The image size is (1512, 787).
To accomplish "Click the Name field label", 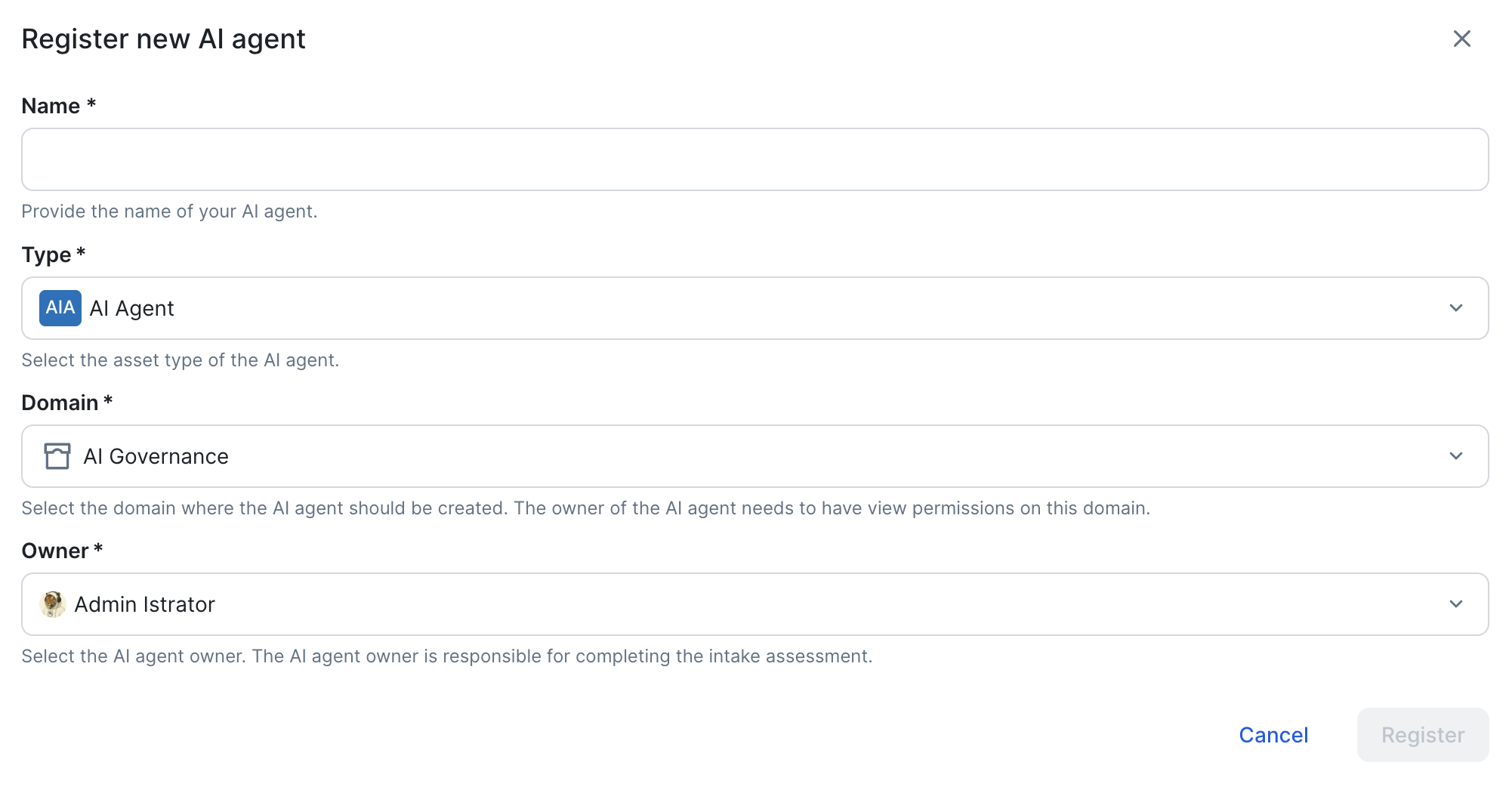I will (x=59, y=106).
